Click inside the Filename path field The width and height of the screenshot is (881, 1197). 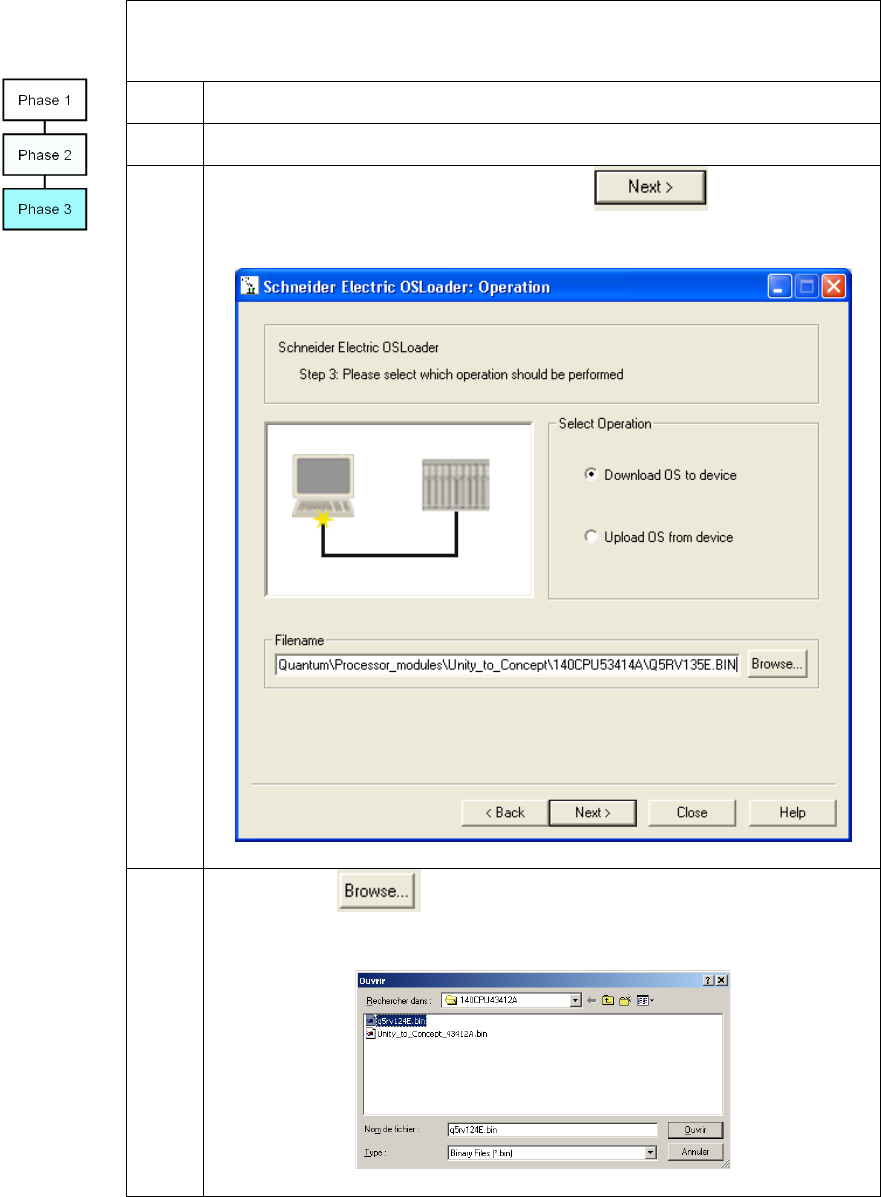click(507, 664)
